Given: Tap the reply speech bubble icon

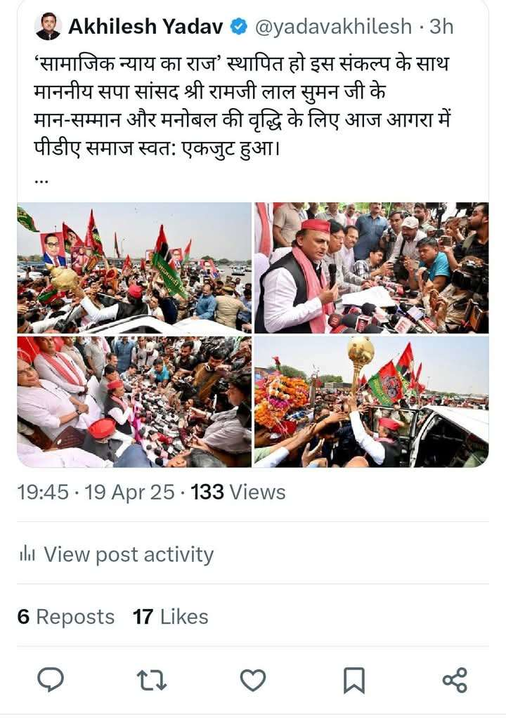Looking at the screenshot, I should (50, 680).
